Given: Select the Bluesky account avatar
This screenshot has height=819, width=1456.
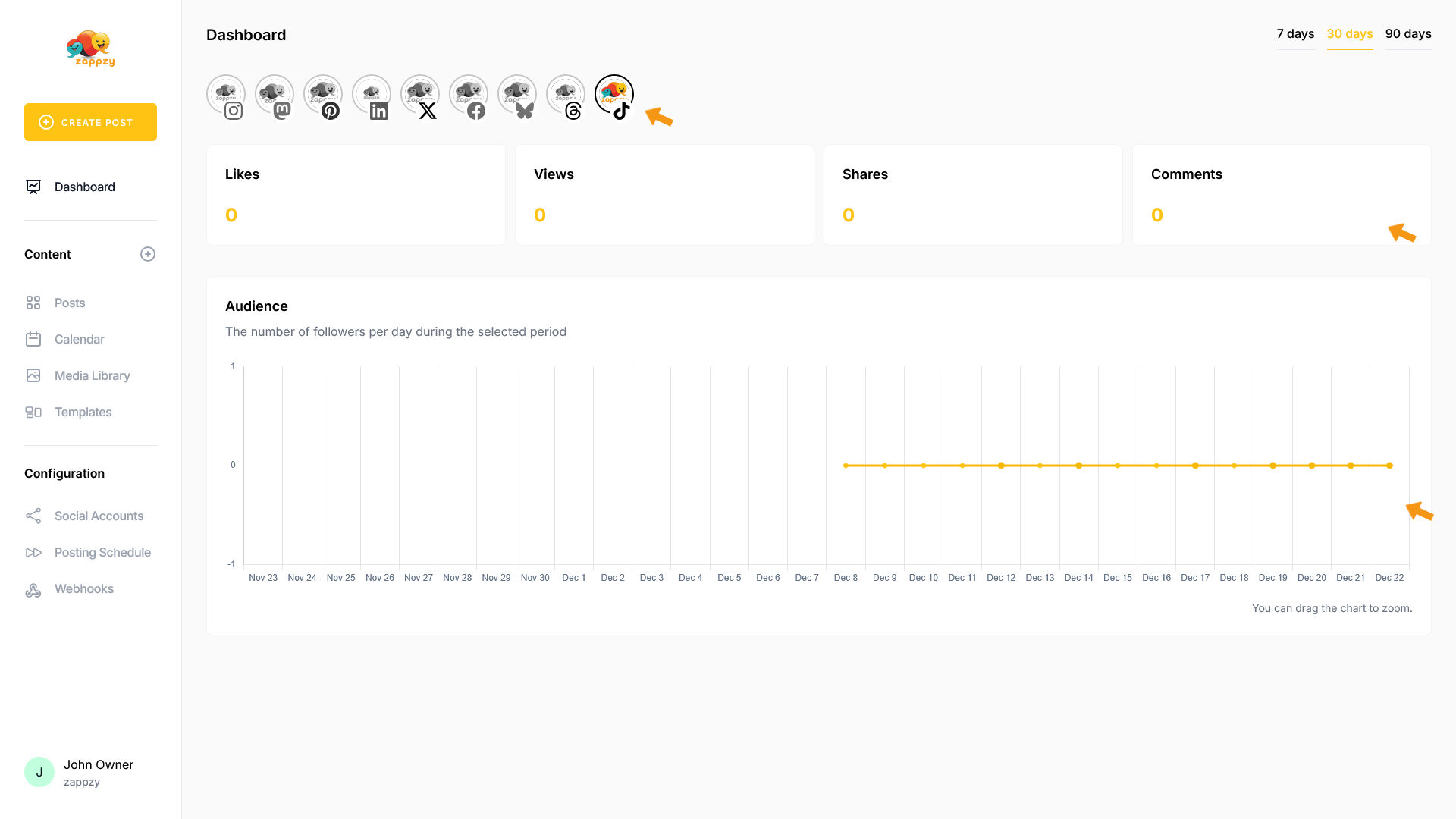Looking at the screenshot, I should pos(517,95).
